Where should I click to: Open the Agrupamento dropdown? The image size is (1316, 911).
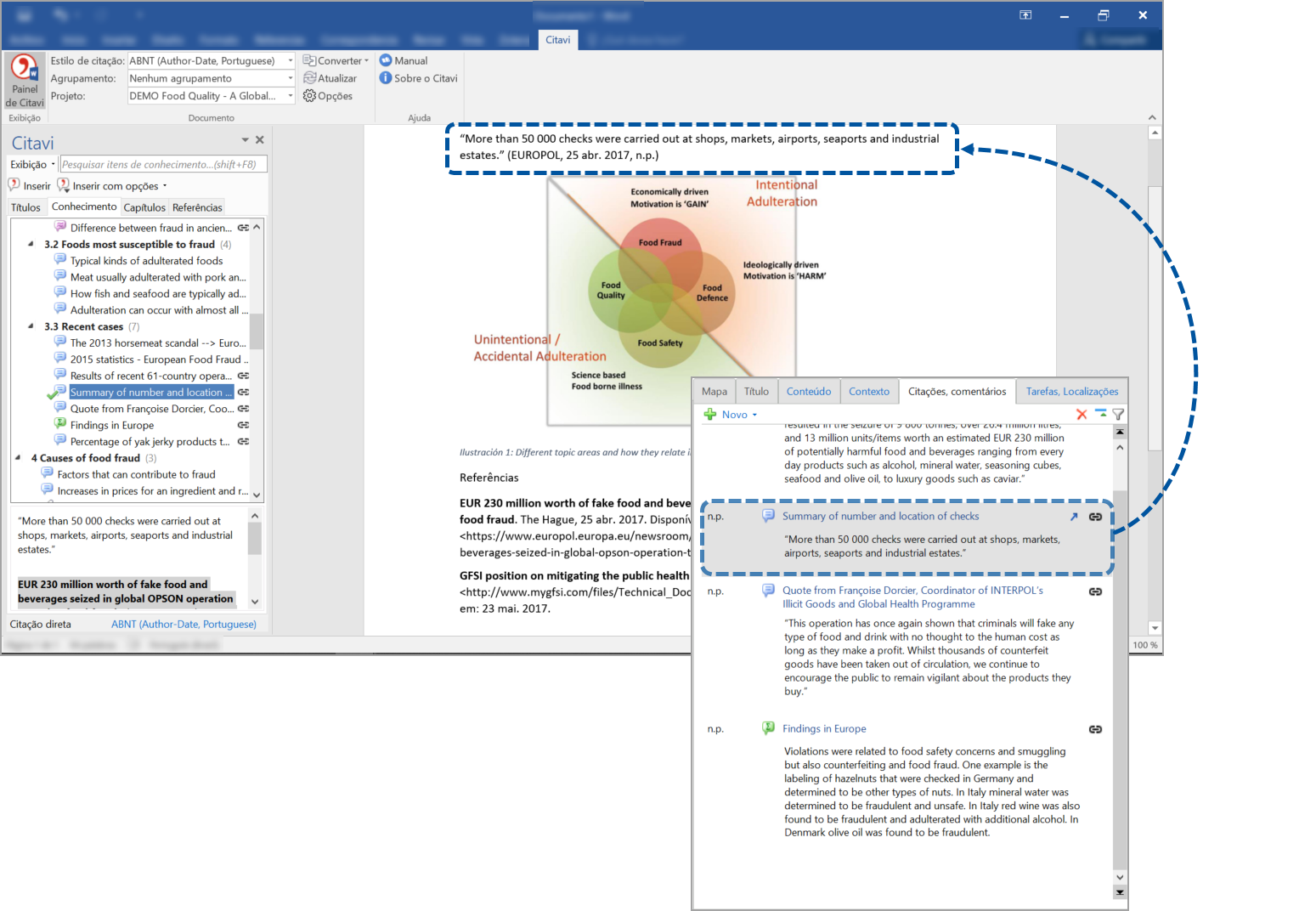click(x=291, y=78)
